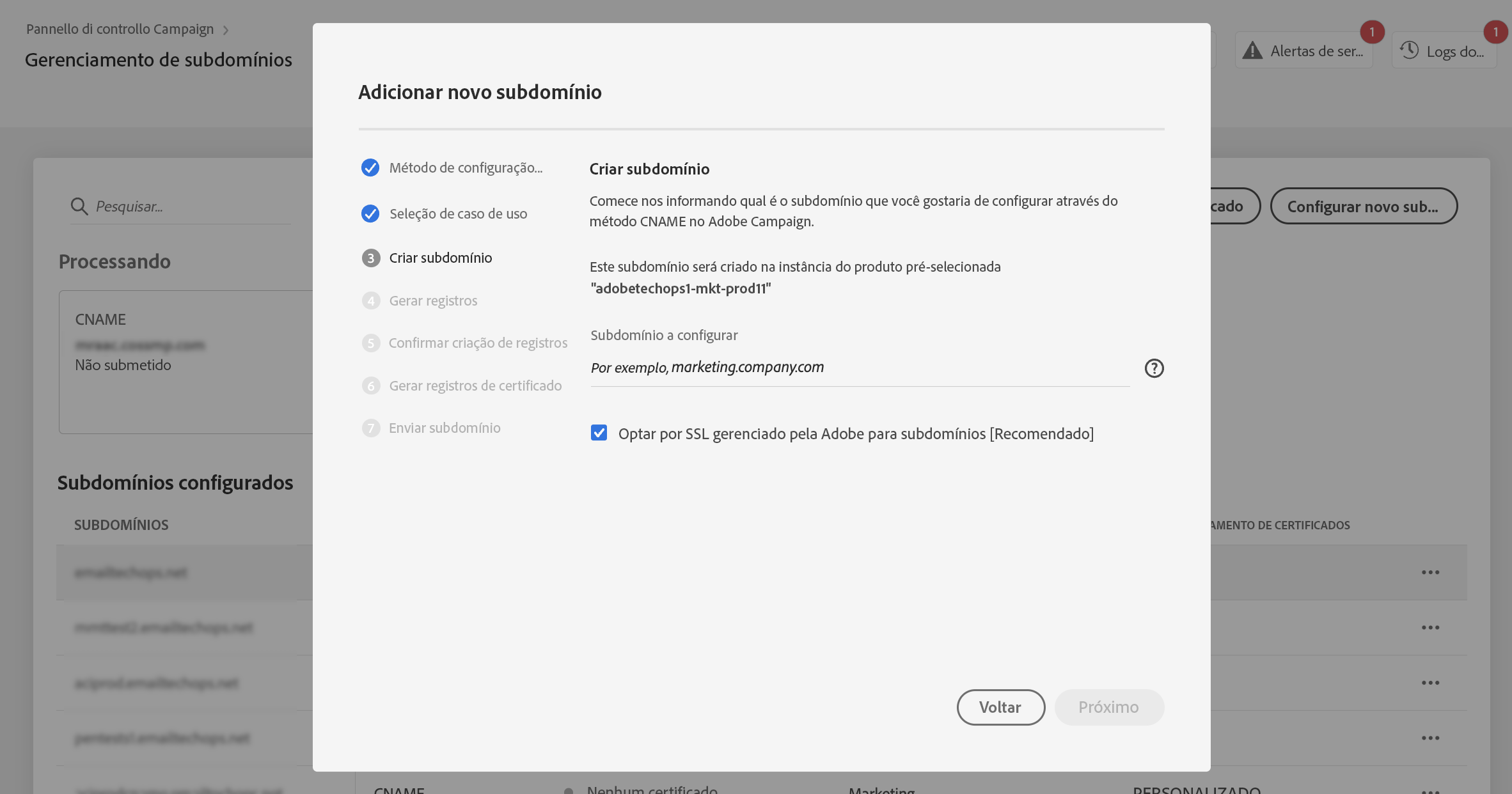Image resolution: width=1512 pixels, height=794 pixels.
Task: Open ellipsis menu on third subdomain row
Action: [x=1430, y=683]
